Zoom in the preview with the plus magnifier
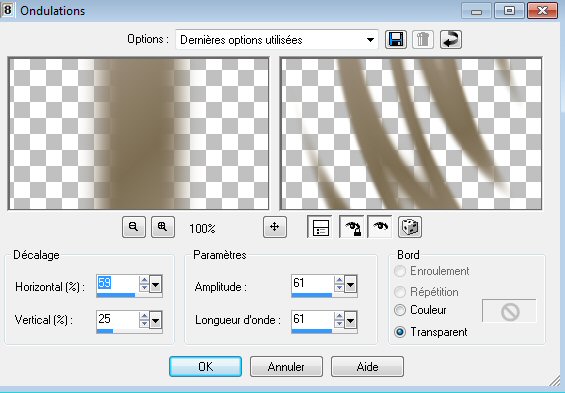Image resolution: width=565 pixels, height=393 pixels. pos(163,227)
